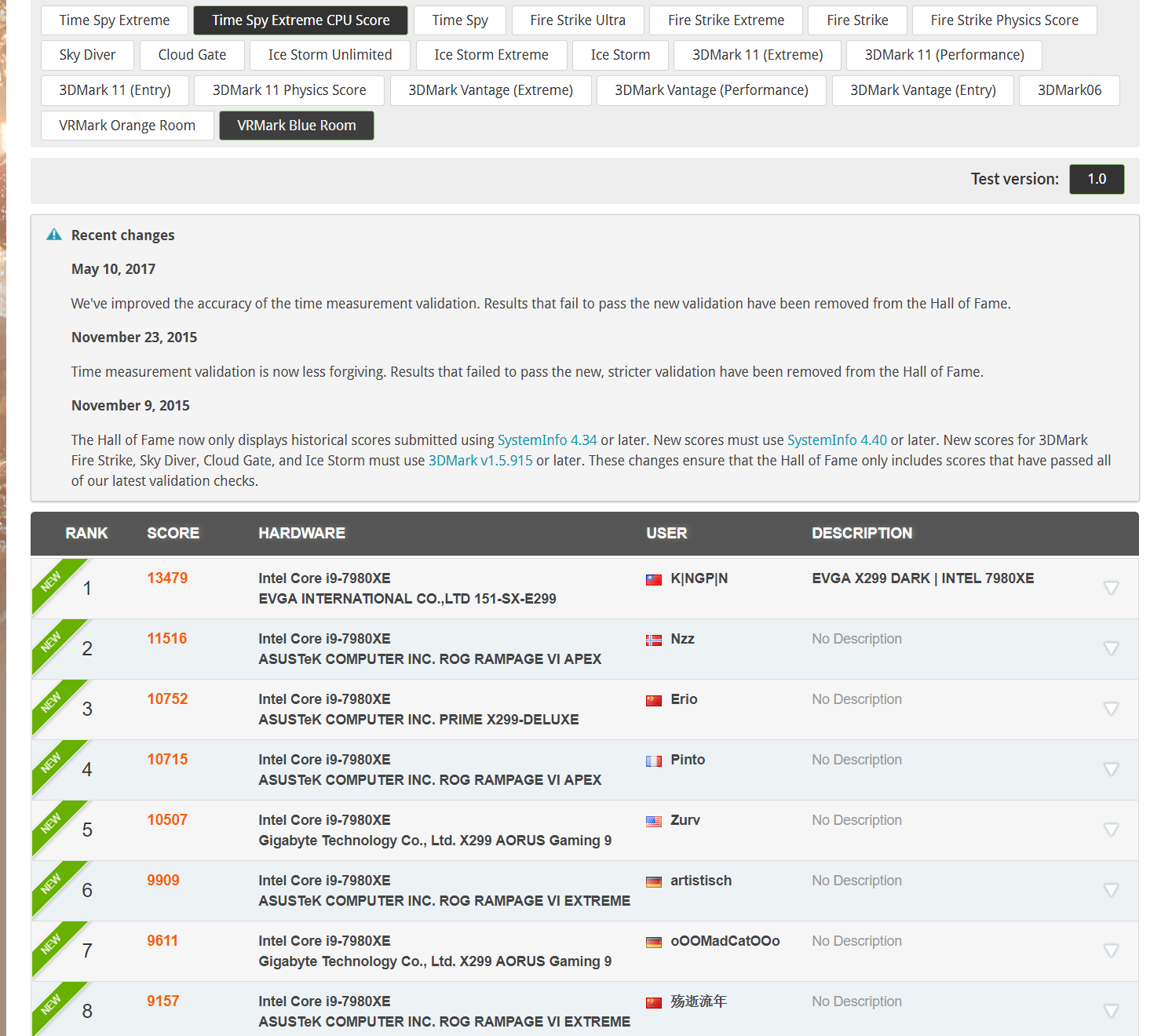Screen dimensions: 1161x1036
Task: Click the username K|NGP|N
Action: (x=699, y=578)
